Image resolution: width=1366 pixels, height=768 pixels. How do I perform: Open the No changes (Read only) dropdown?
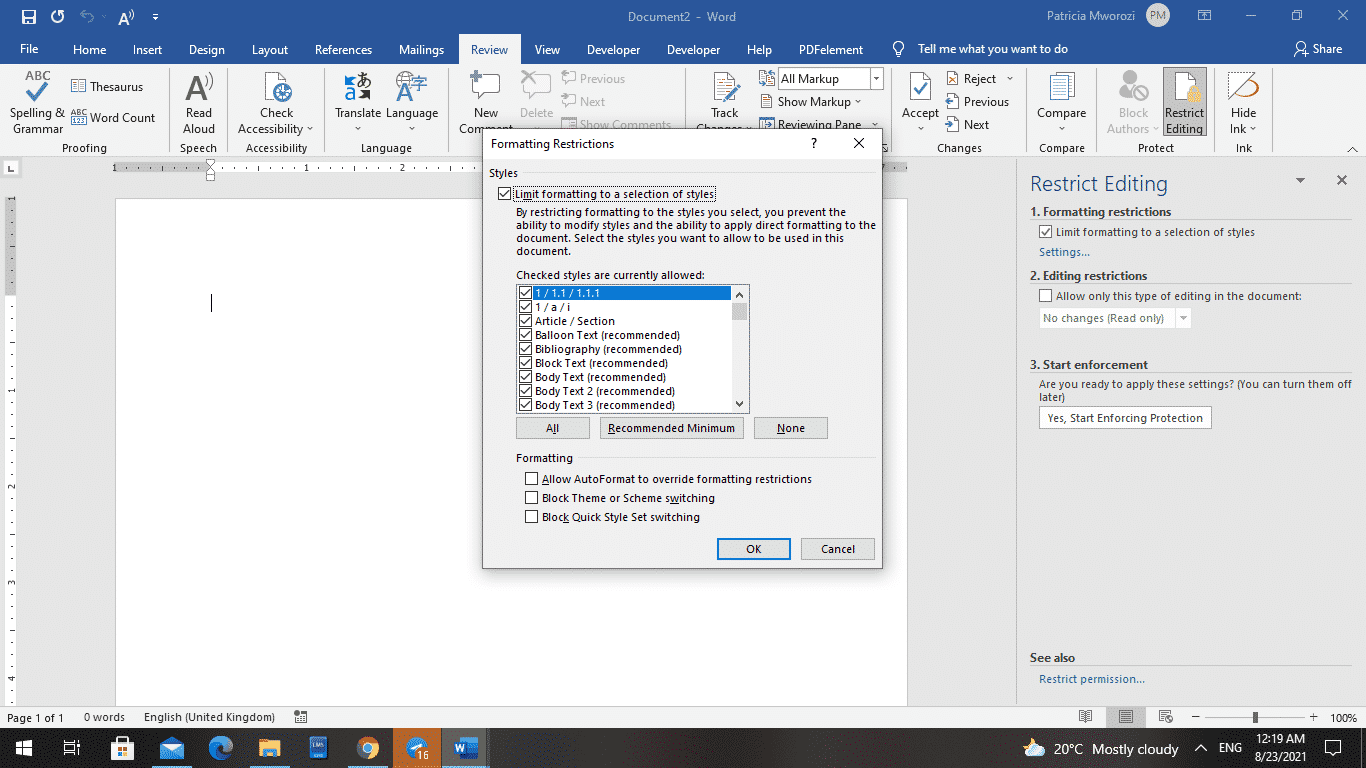pos(1184,317)
